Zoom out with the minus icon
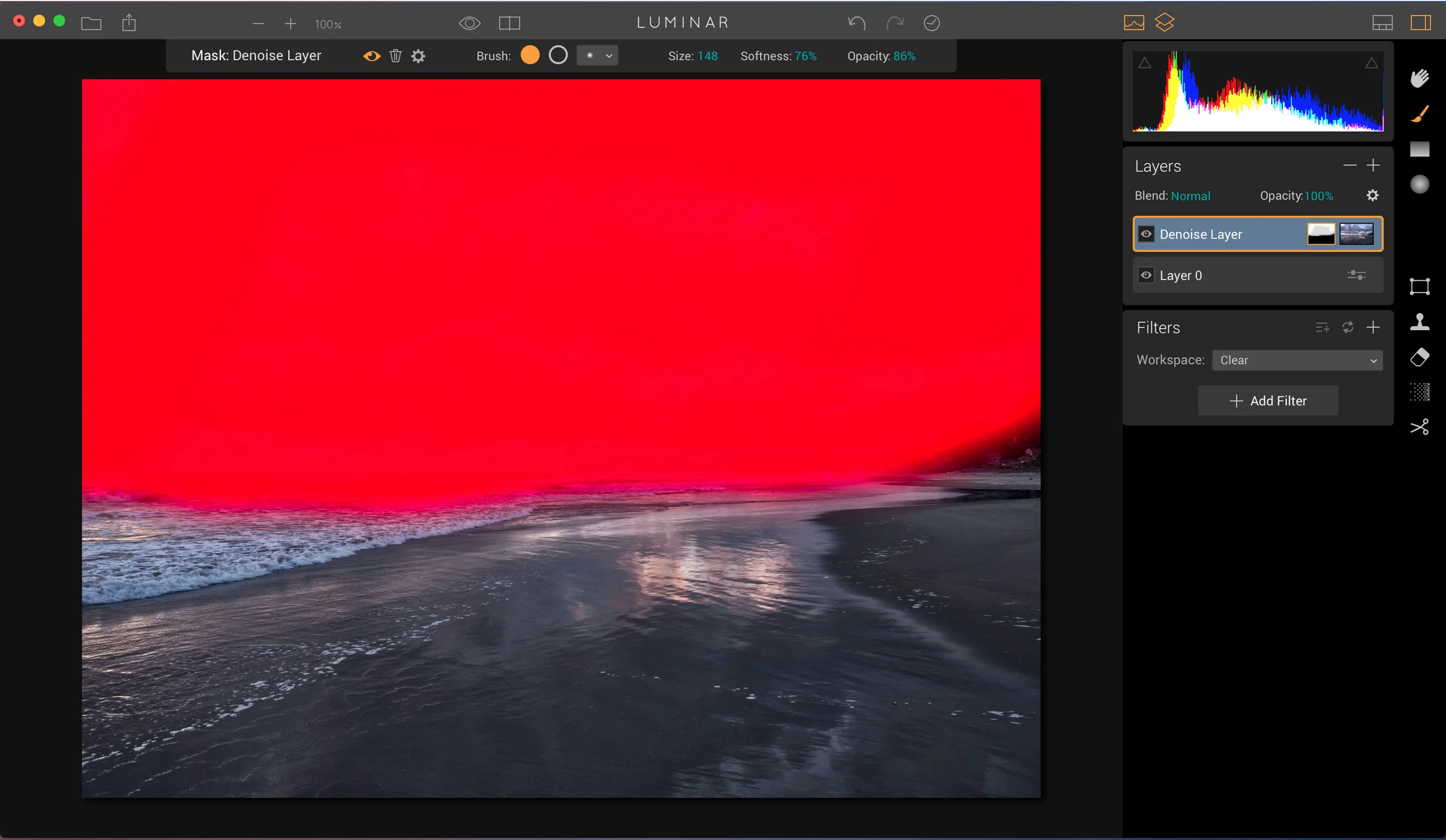Screen dimensions: 1446x840 tap(259, 24)
